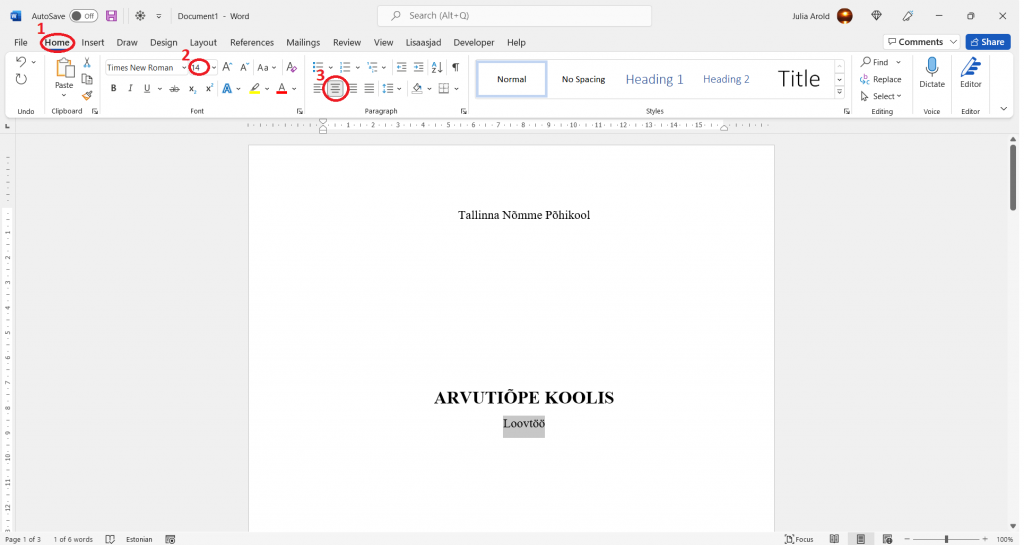The image size is (1024, 545).
Task: Enable Focus mode in the status bar
Action: pos(799,539)
